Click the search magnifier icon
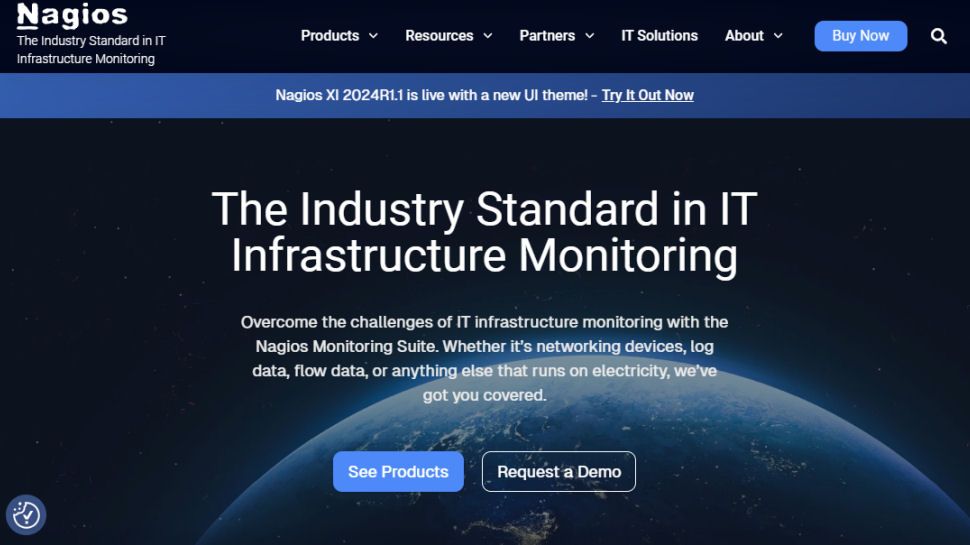970x545 pixels. click(x=938, y=36)
